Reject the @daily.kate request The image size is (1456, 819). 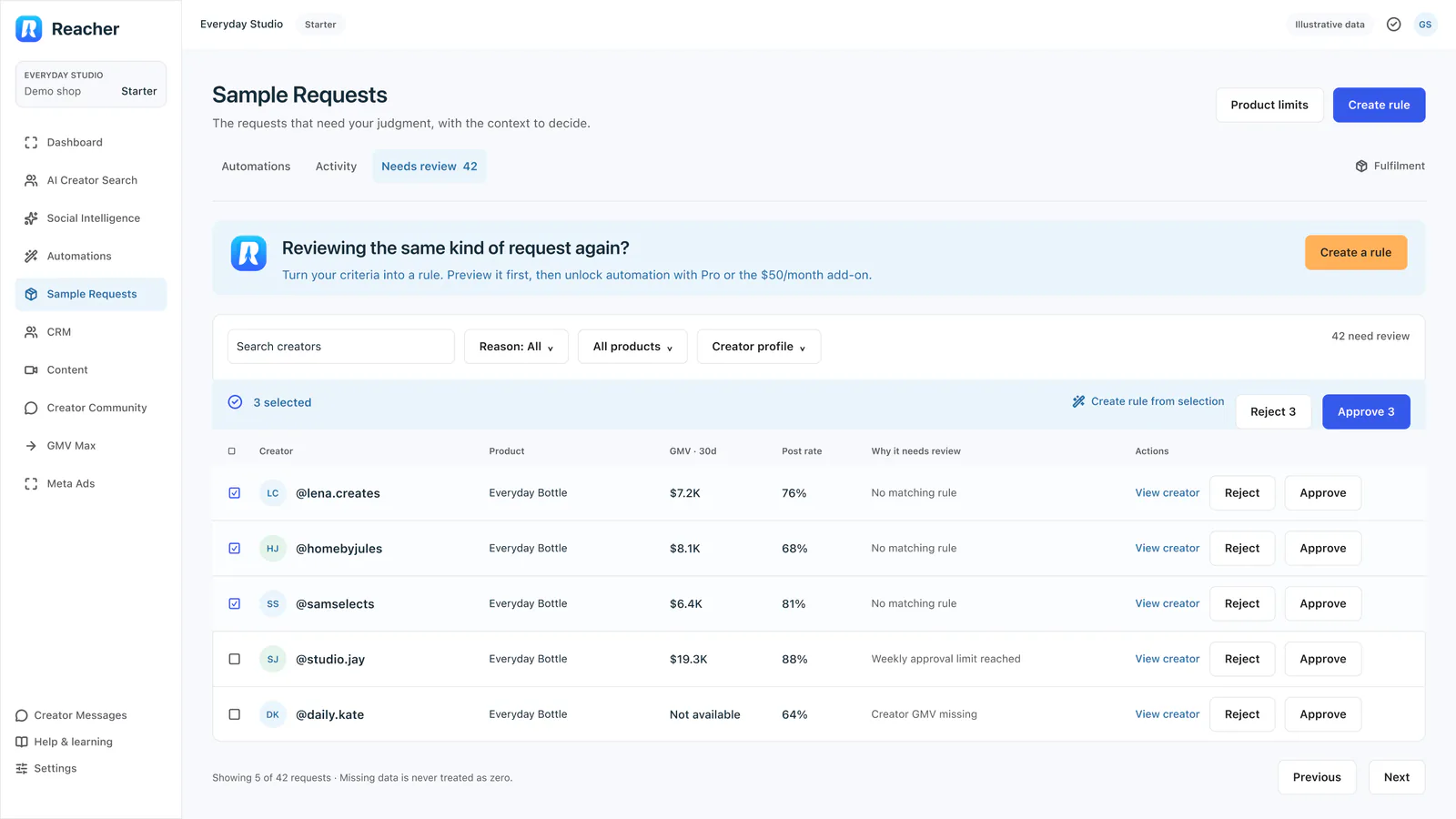point(1242,714)
